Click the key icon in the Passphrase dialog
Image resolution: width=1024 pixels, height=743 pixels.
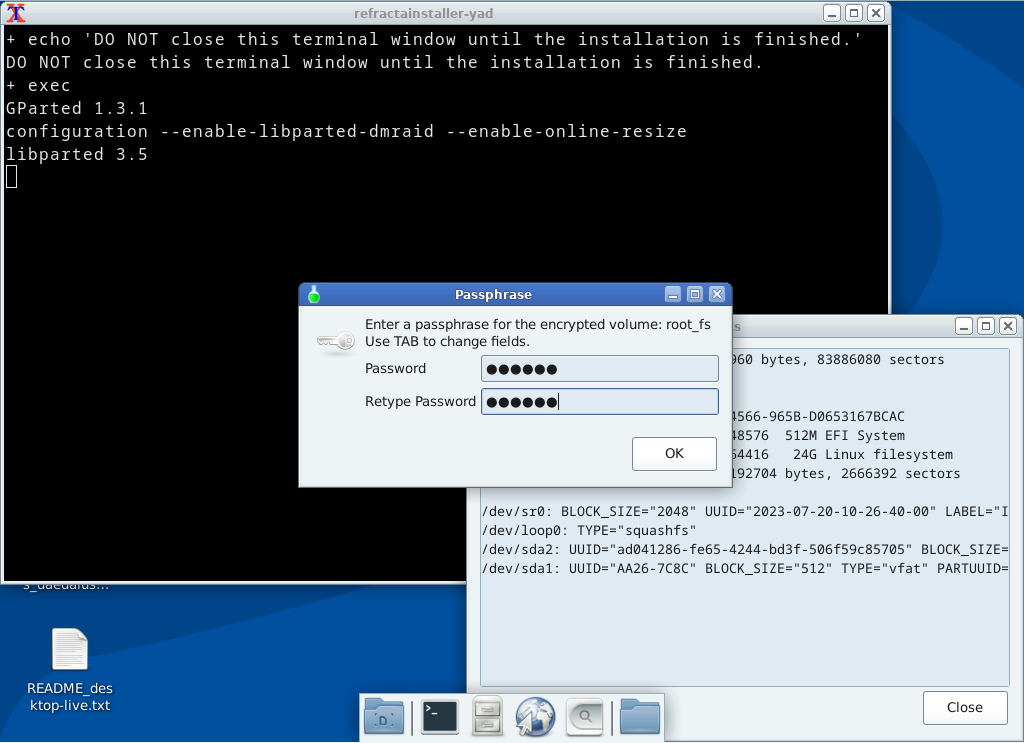pyautogui.click(x=335, y=340)
